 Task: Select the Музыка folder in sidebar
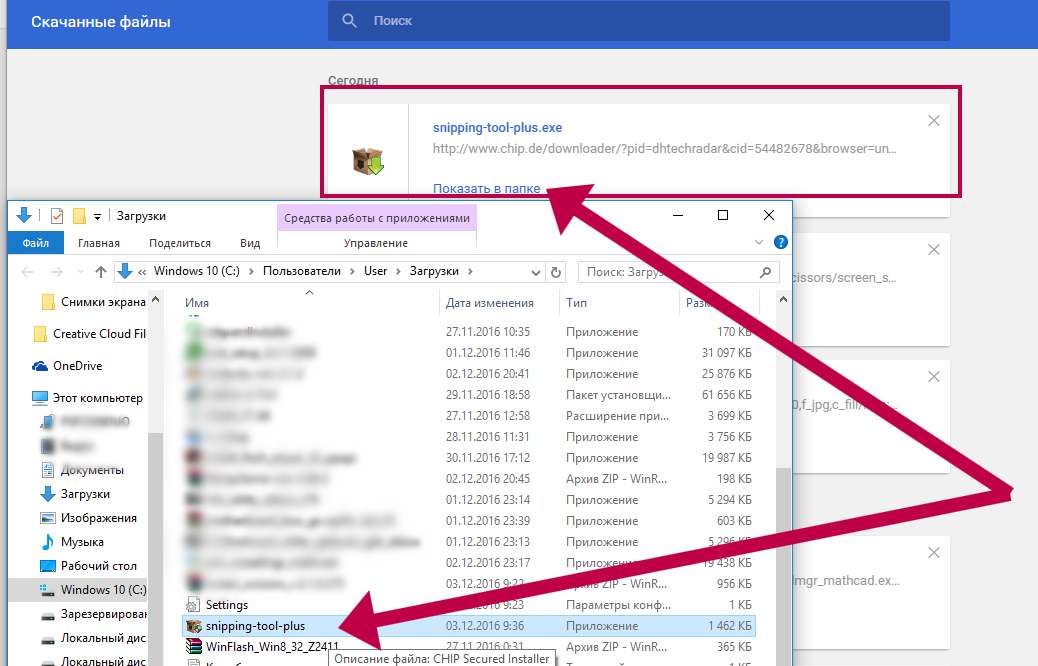tap(82, 542)
